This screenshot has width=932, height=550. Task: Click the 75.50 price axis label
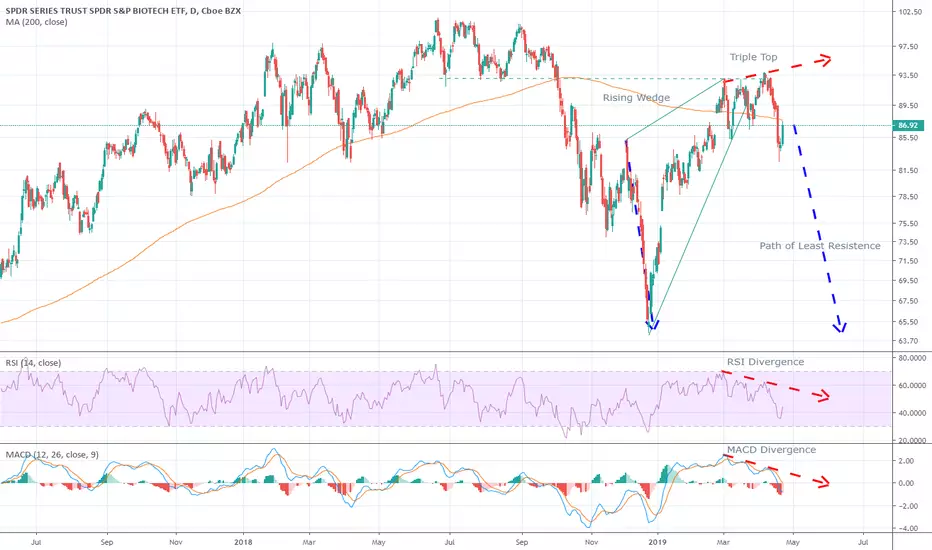(909, 224)
